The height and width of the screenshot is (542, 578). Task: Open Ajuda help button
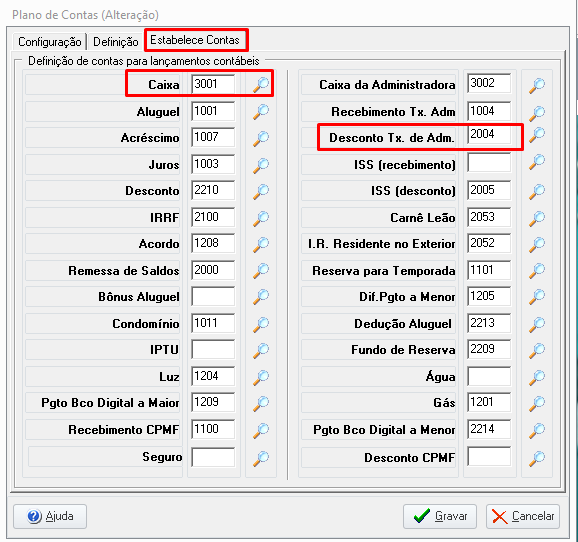pos(50,516)
